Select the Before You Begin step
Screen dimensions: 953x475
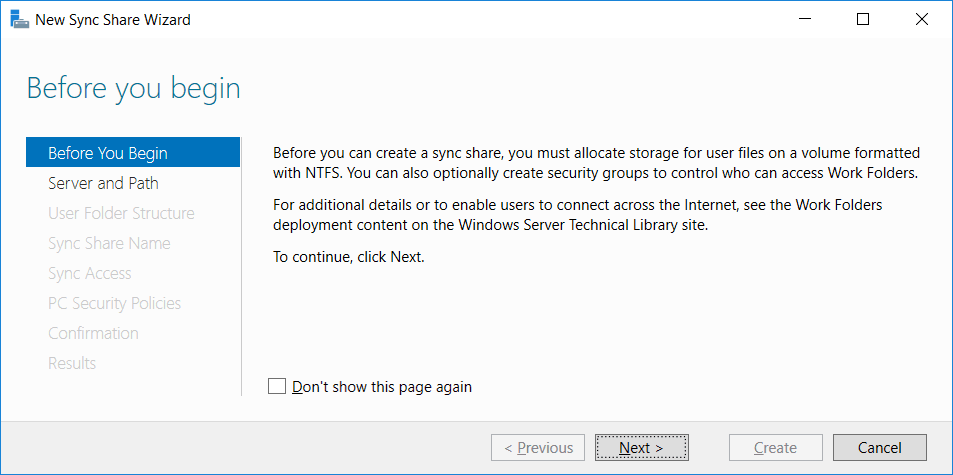(x=133, y=152)
